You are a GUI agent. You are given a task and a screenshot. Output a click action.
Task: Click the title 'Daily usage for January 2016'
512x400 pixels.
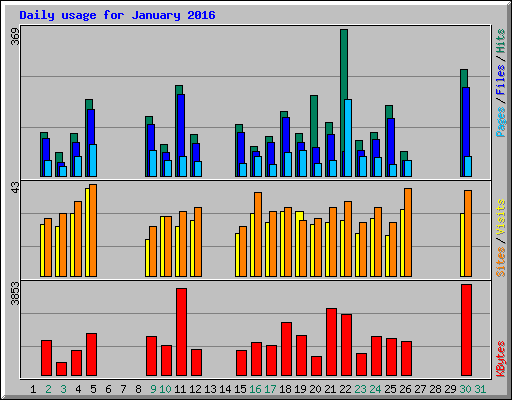click(117, 15)
